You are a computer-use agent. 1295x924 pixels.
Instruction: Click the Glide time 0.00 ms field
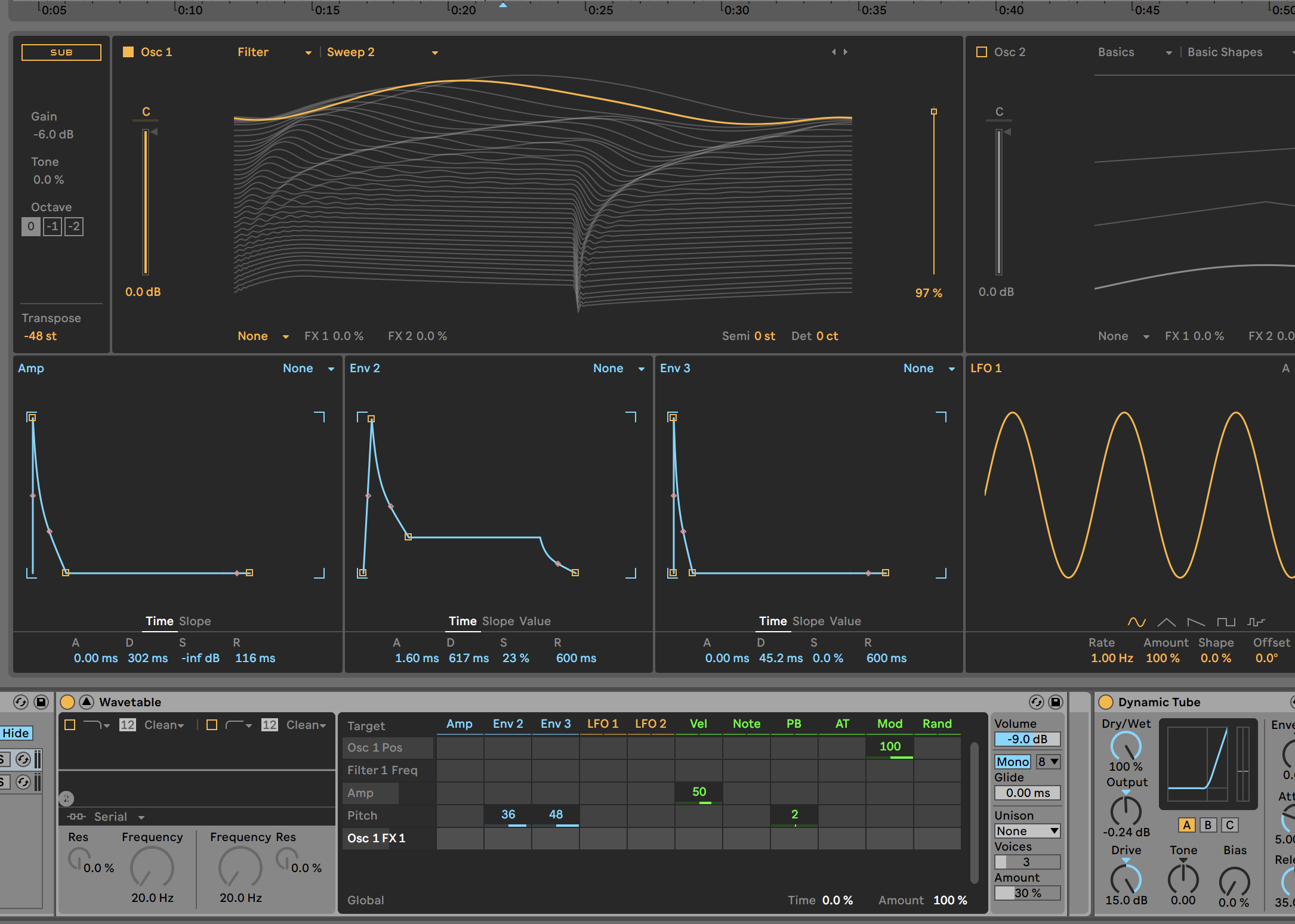1027,793
